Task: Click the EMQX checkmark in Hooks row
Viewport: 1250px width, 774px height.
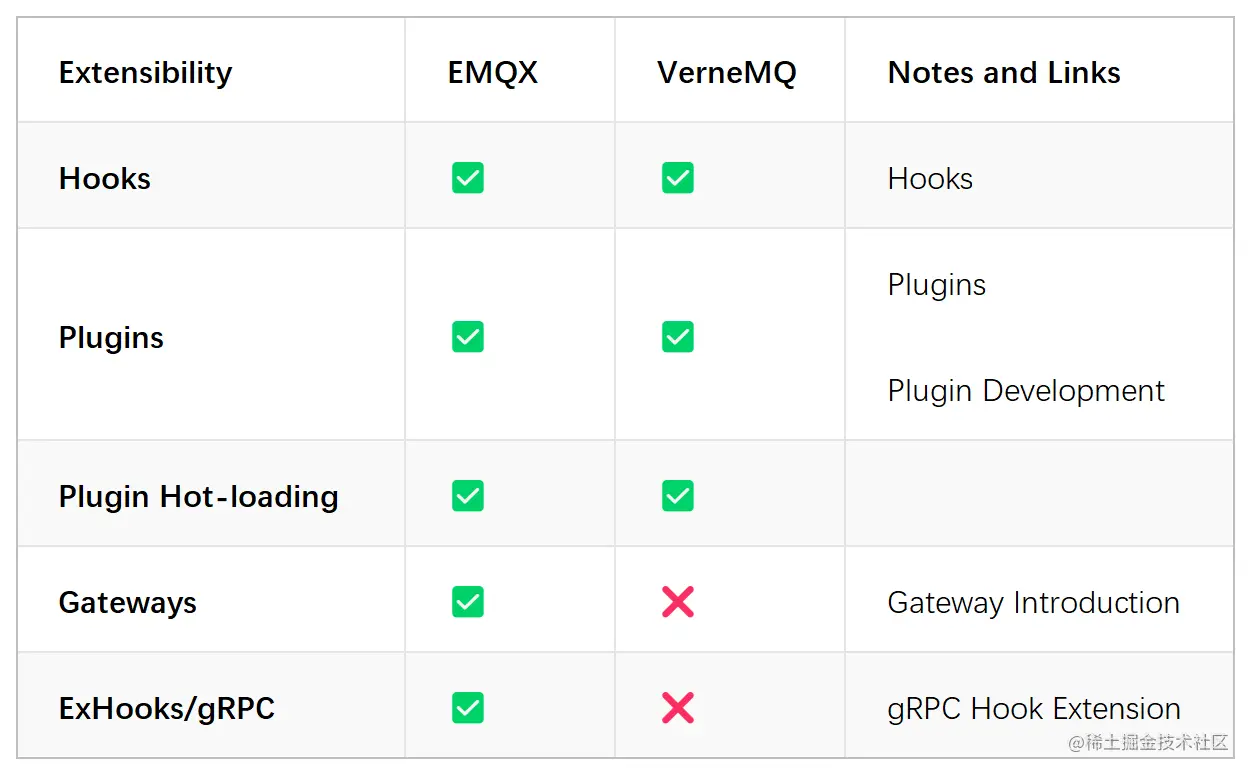Action: pyautogui.click(x=468, y=178)
